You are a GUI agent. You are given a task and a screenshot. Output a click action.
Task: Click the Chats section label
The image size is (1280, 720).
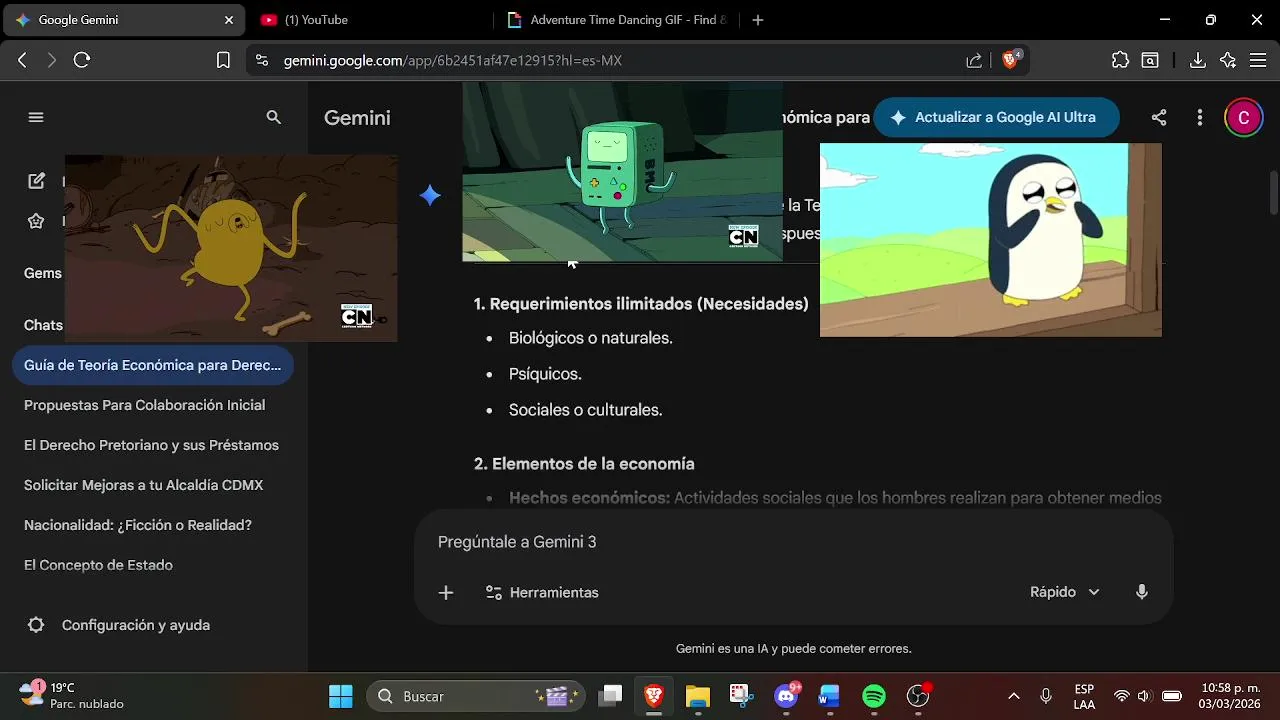43,325
